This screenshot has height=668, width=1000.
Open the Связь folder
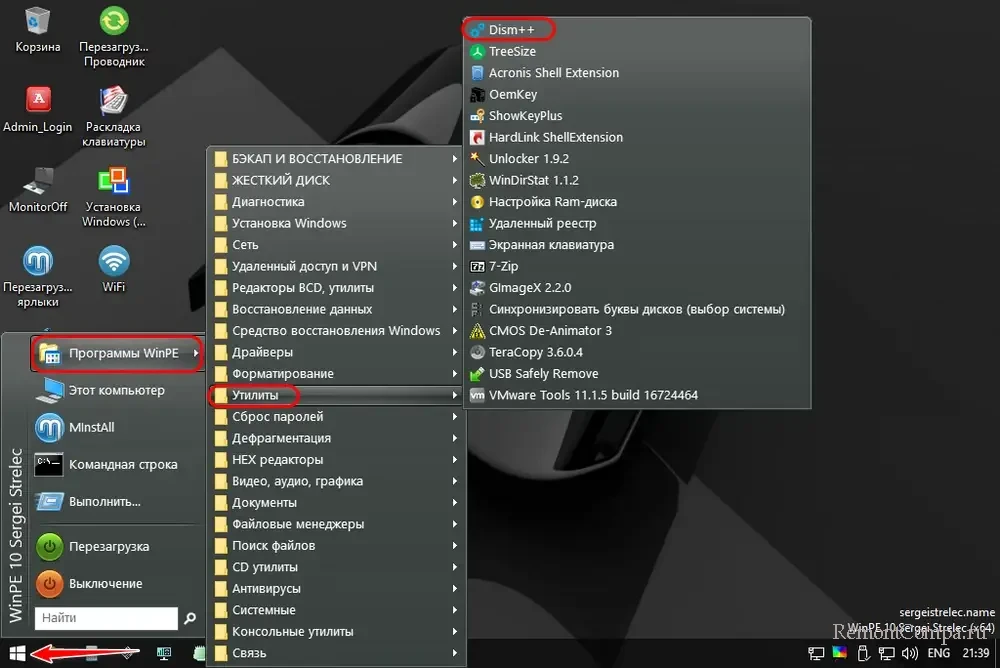coord(336,653)
